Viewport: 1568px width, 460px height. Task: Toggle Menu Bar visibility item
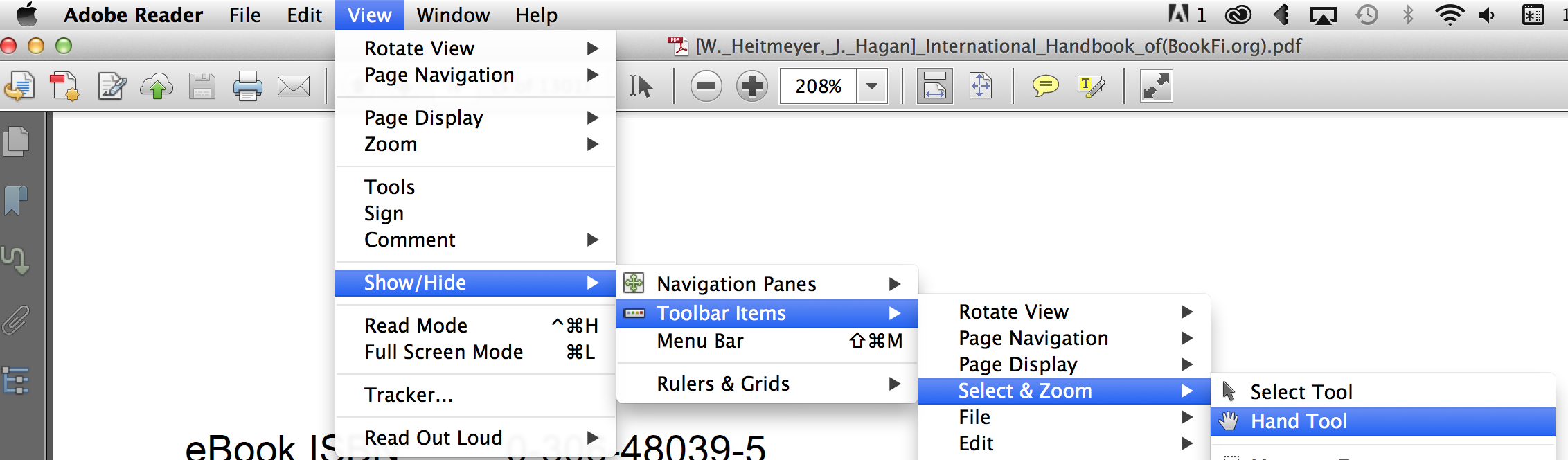[x=767, y=341]
